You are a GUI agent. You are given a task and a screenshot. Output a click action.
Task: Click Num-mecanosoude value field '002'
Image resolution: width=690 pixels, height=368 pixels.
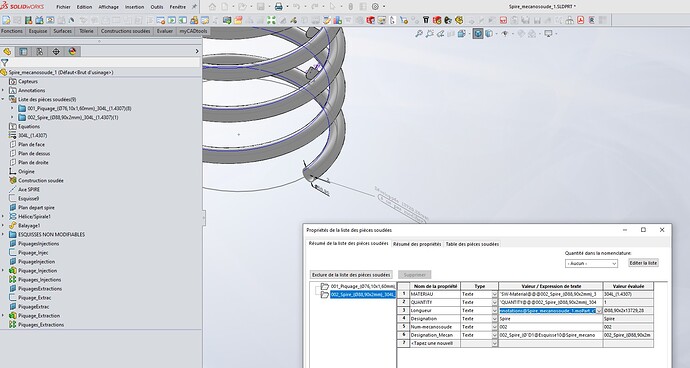(550, 327)
